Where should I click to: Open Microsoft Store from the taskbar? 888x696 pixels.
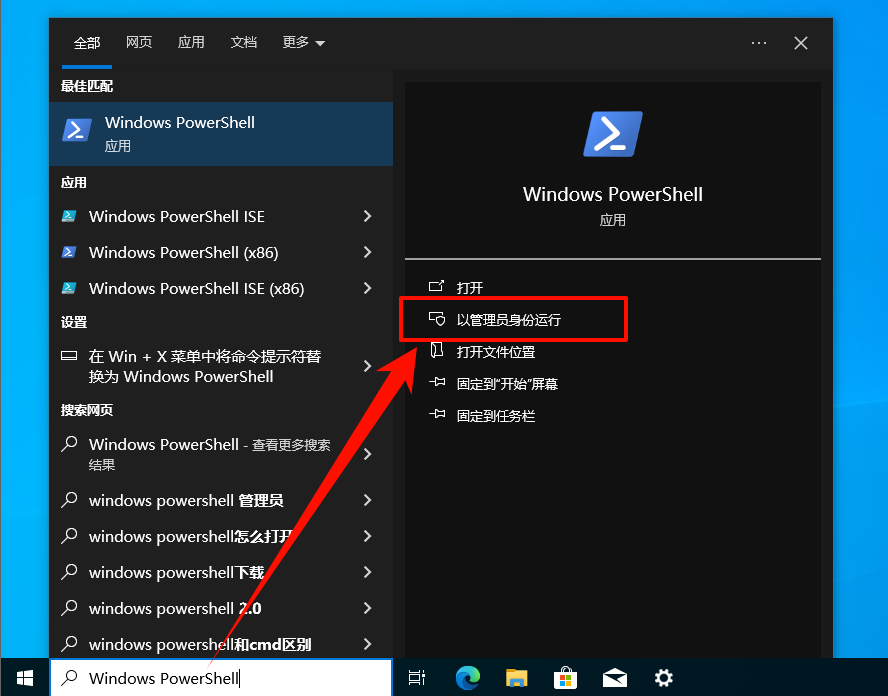tap(565, 678)
